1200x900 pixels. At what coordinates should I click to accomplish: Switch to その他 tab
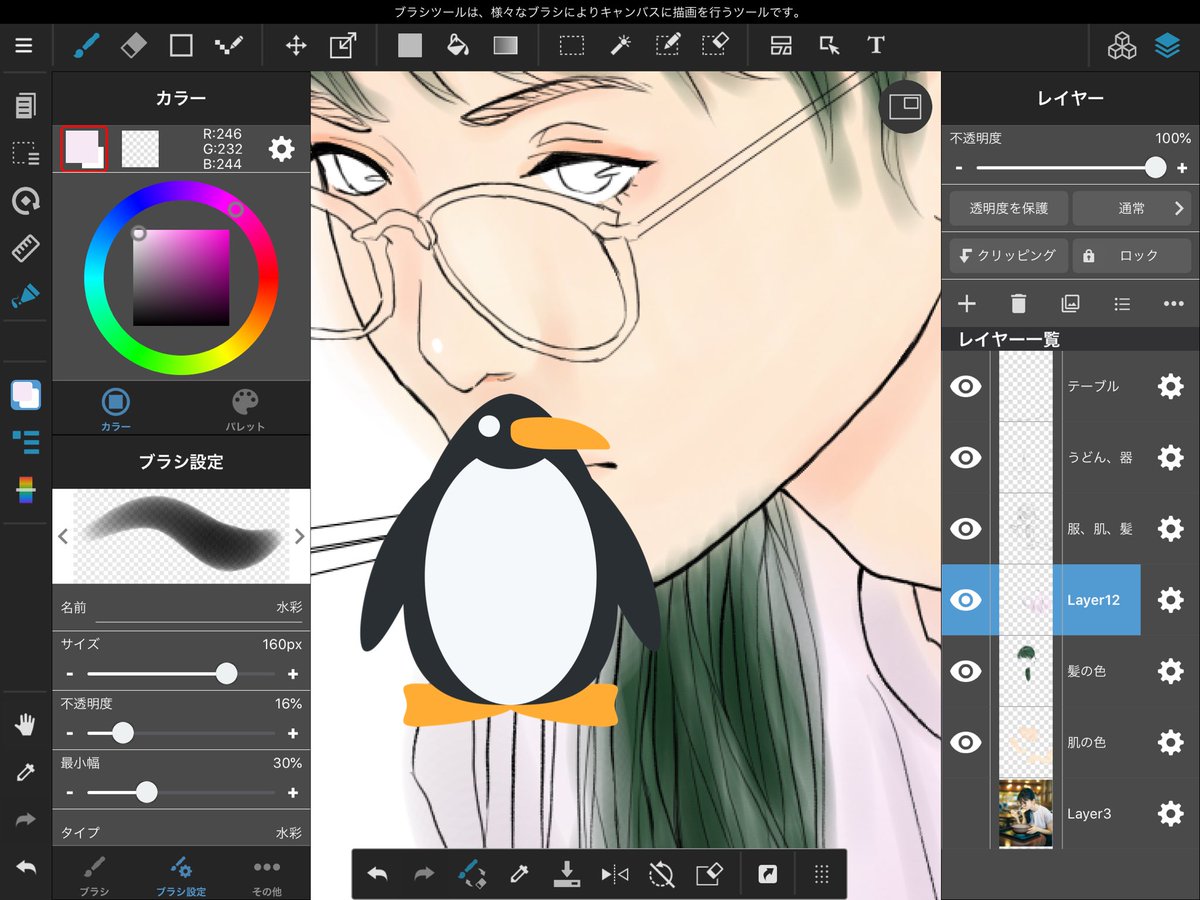pos(267,875)
